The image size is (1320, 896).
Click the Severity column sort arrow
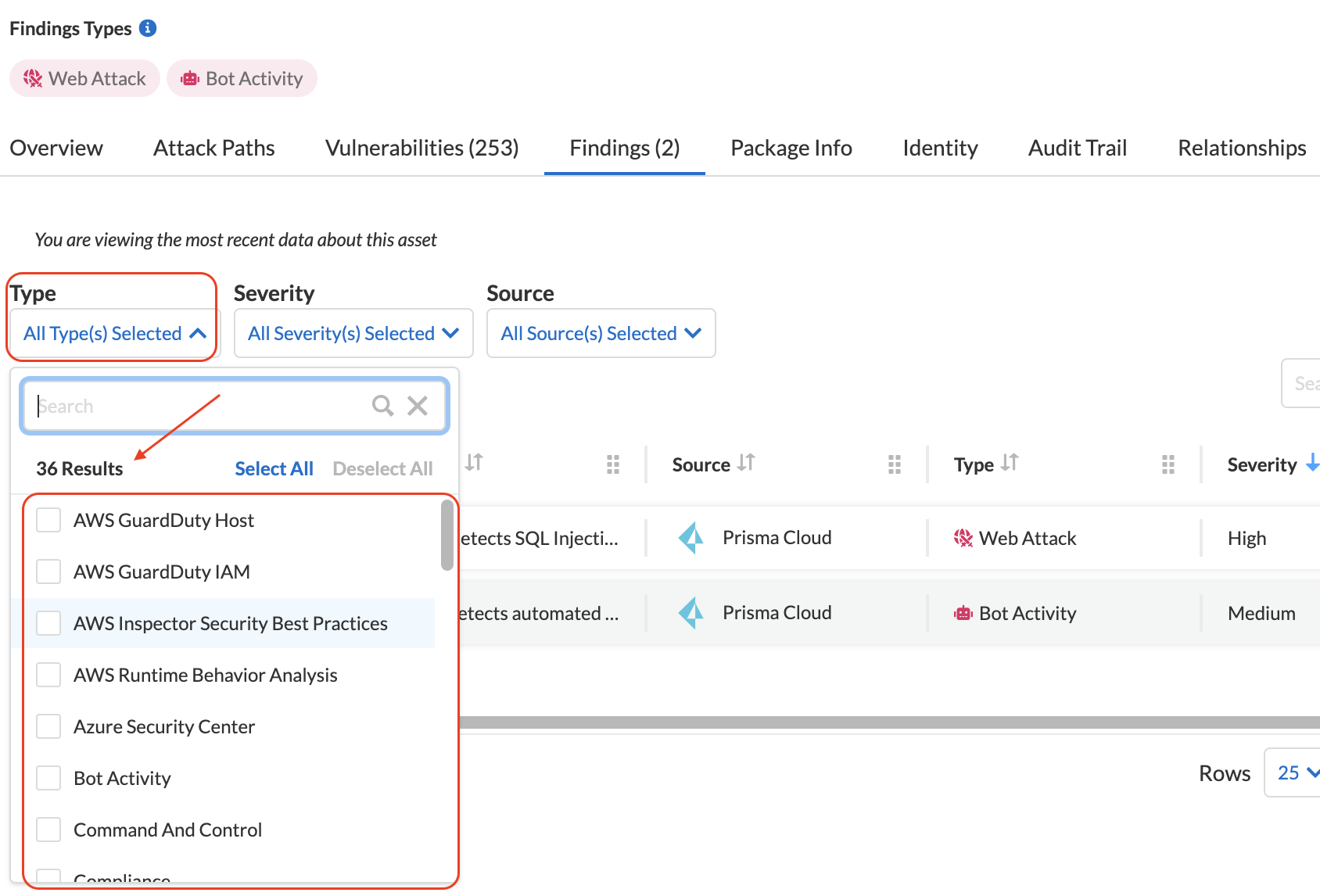pyautogui.click(x=1312, y=463)
